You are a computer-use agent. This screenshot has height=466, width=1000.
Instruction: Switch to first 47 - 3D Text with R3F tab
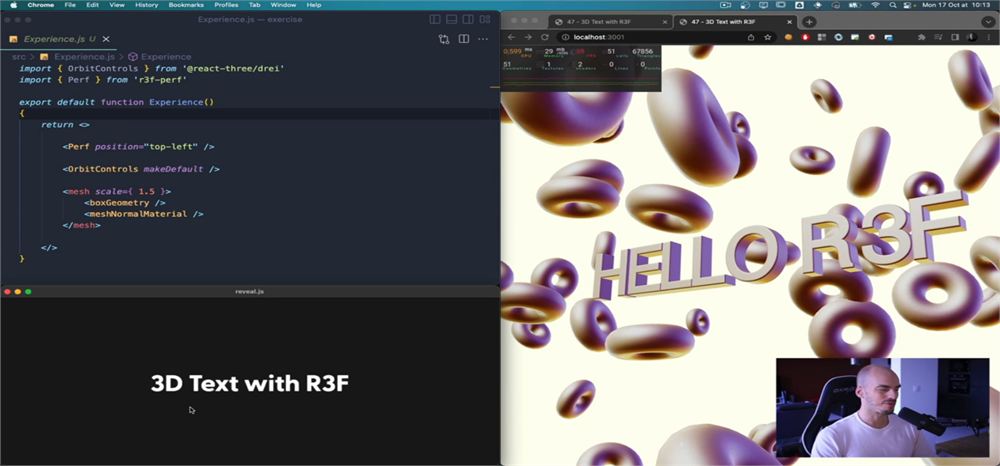610,22
